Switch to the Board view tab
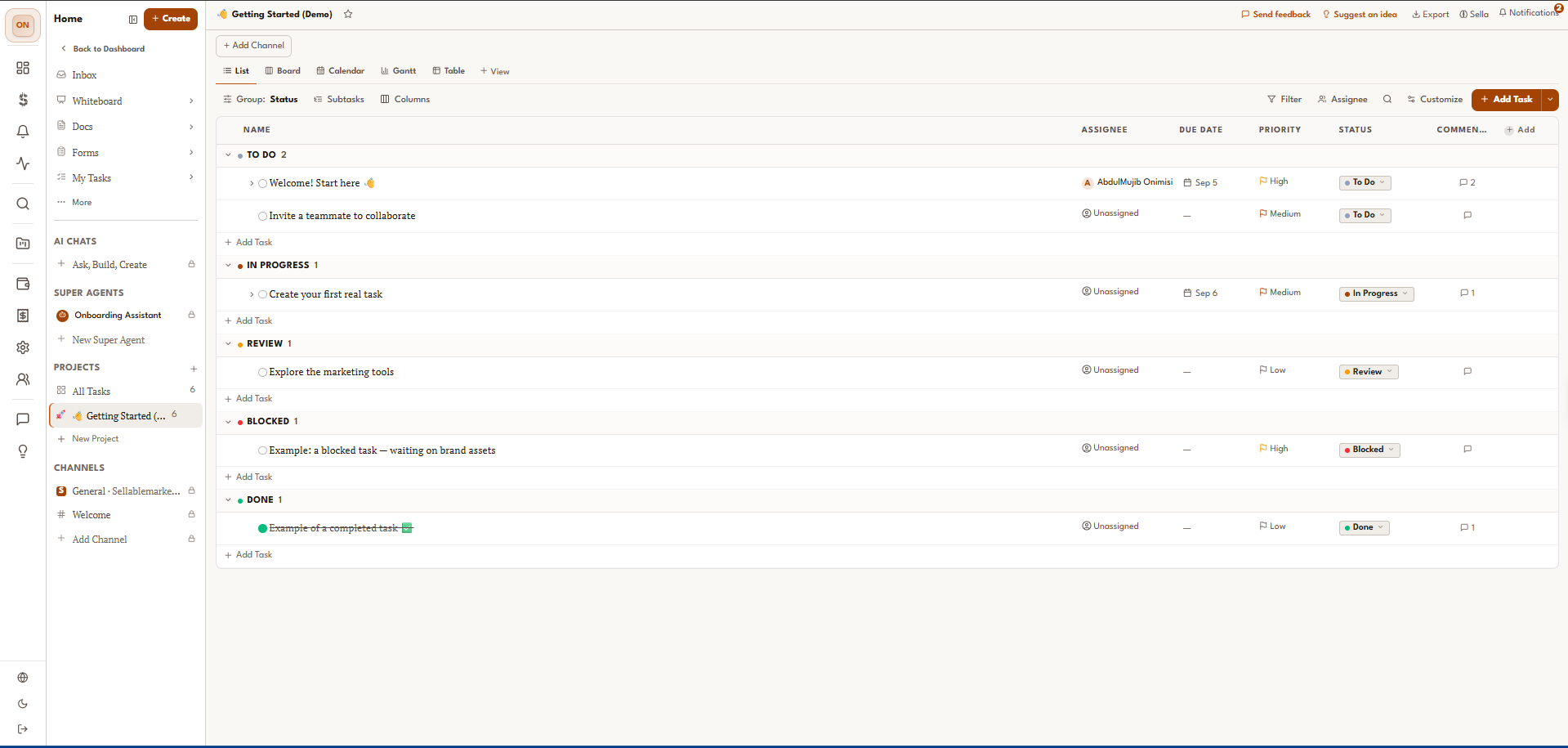The width and height of the screenshot is (1568, 748). pyautogui.click(x=283, y=71)
